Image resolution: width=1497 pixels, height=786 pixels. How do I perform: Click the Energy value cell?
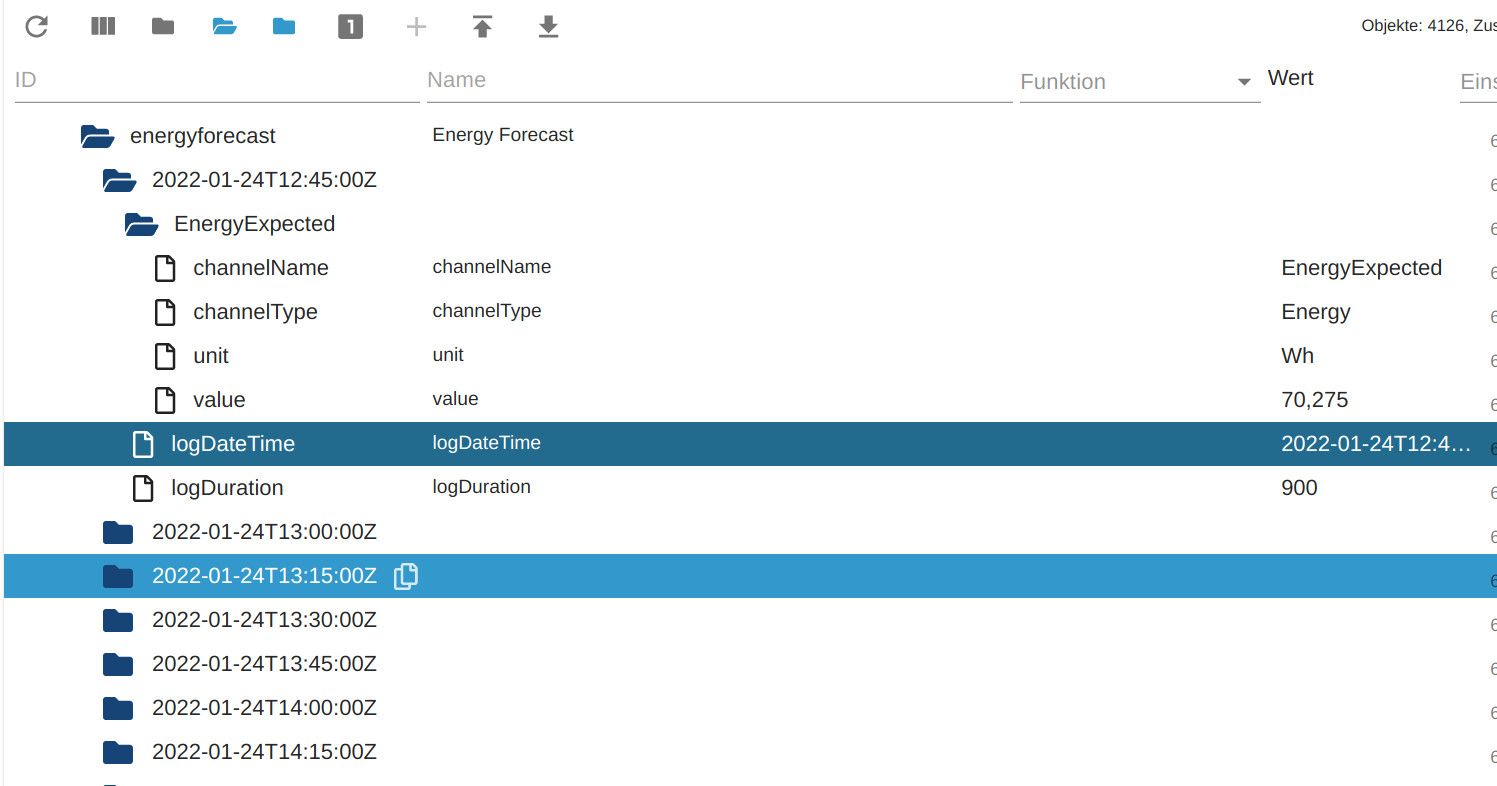tap(1316, 312)
